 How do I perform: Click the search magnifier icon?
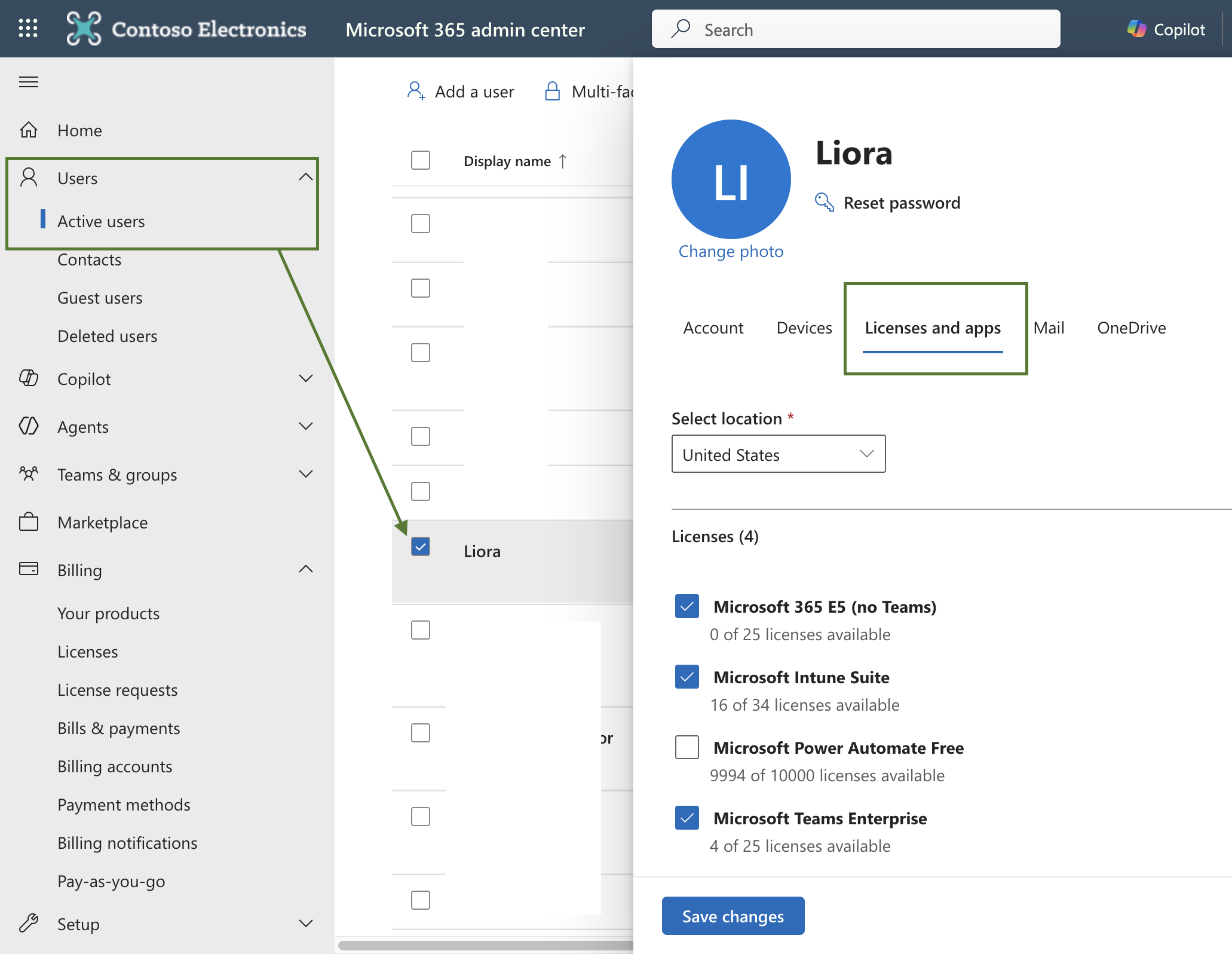click(681, 29)
